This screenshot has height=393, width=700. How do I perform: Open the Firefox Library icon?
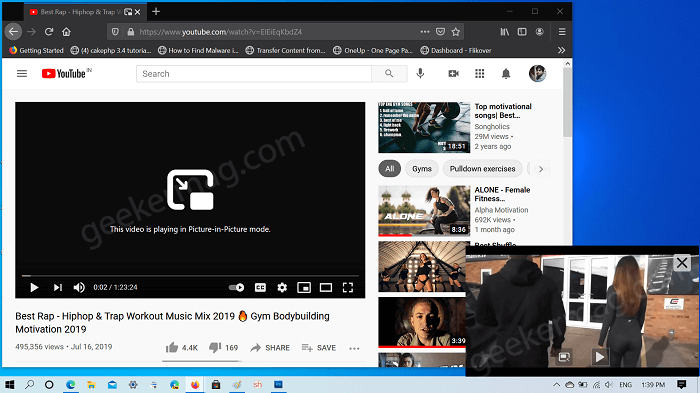click(x=504, y=32)
